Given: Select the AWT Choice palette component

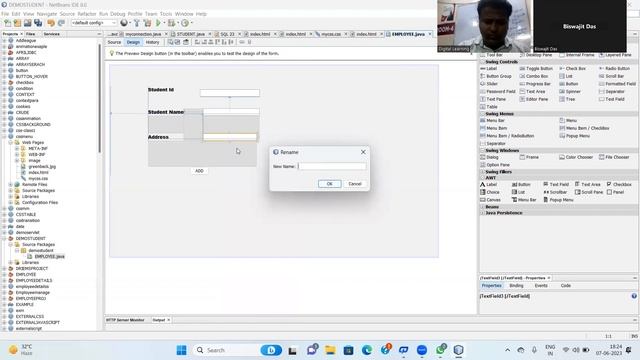Looking at the screenshot, I should [x=490, y=192].
